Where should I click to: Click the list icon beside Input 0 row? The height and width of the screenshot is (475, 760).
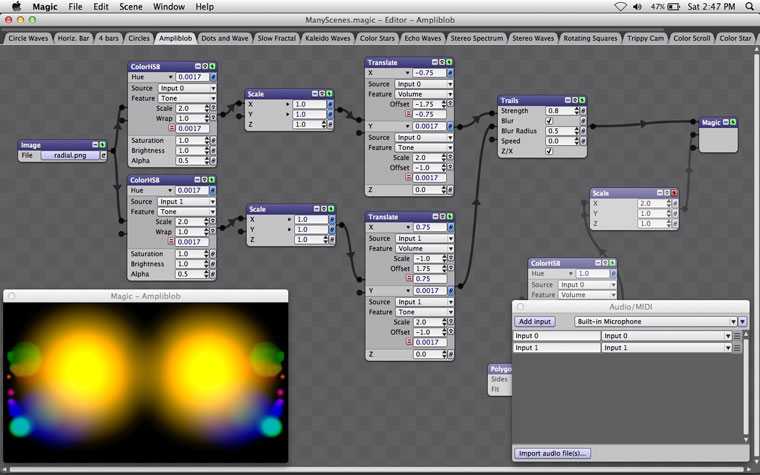(737, 336)
